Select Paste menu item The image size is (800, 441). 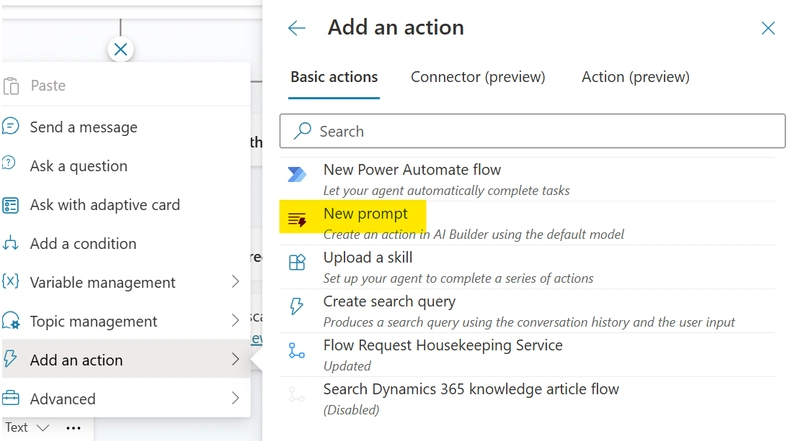click(x=126, y=85)
